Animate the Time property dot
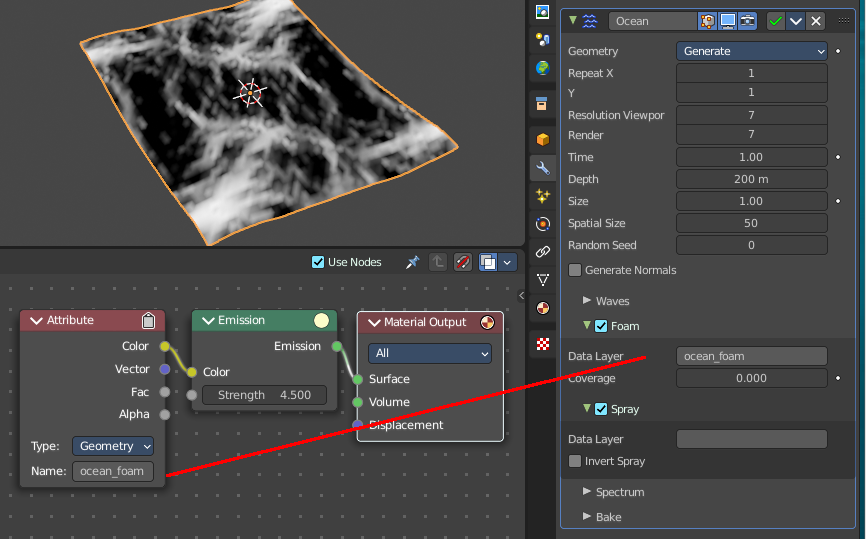This screenshot has width=866, height=539. (838, 157)
